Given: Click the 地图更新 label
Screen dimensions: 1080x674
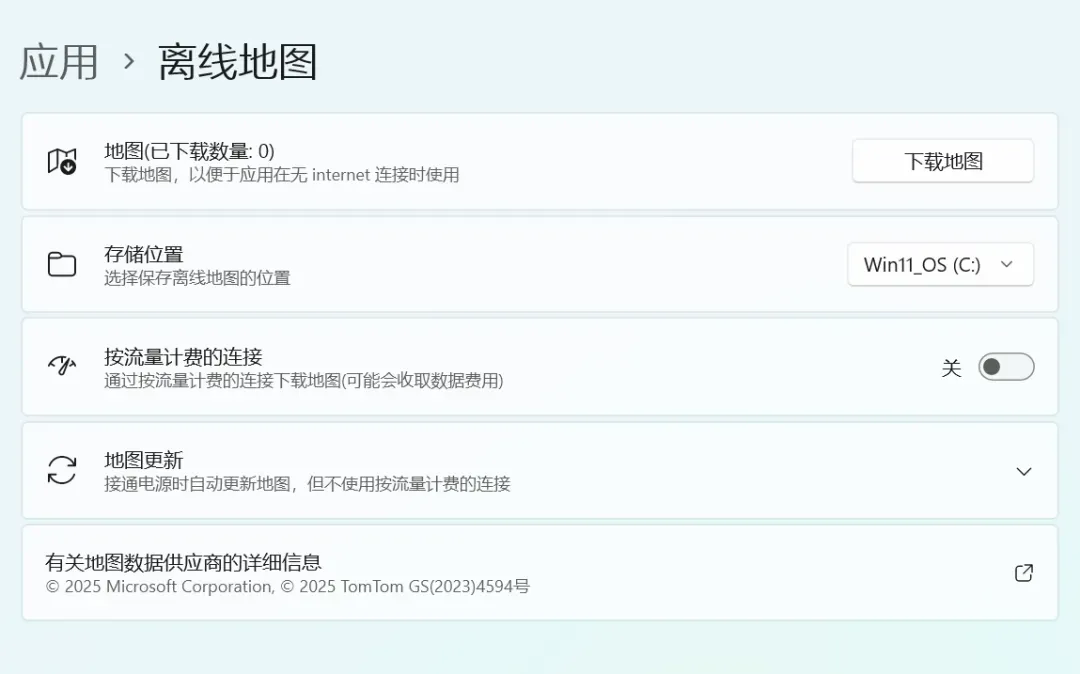Looking at the screenshot, I should tap(143, 460).
